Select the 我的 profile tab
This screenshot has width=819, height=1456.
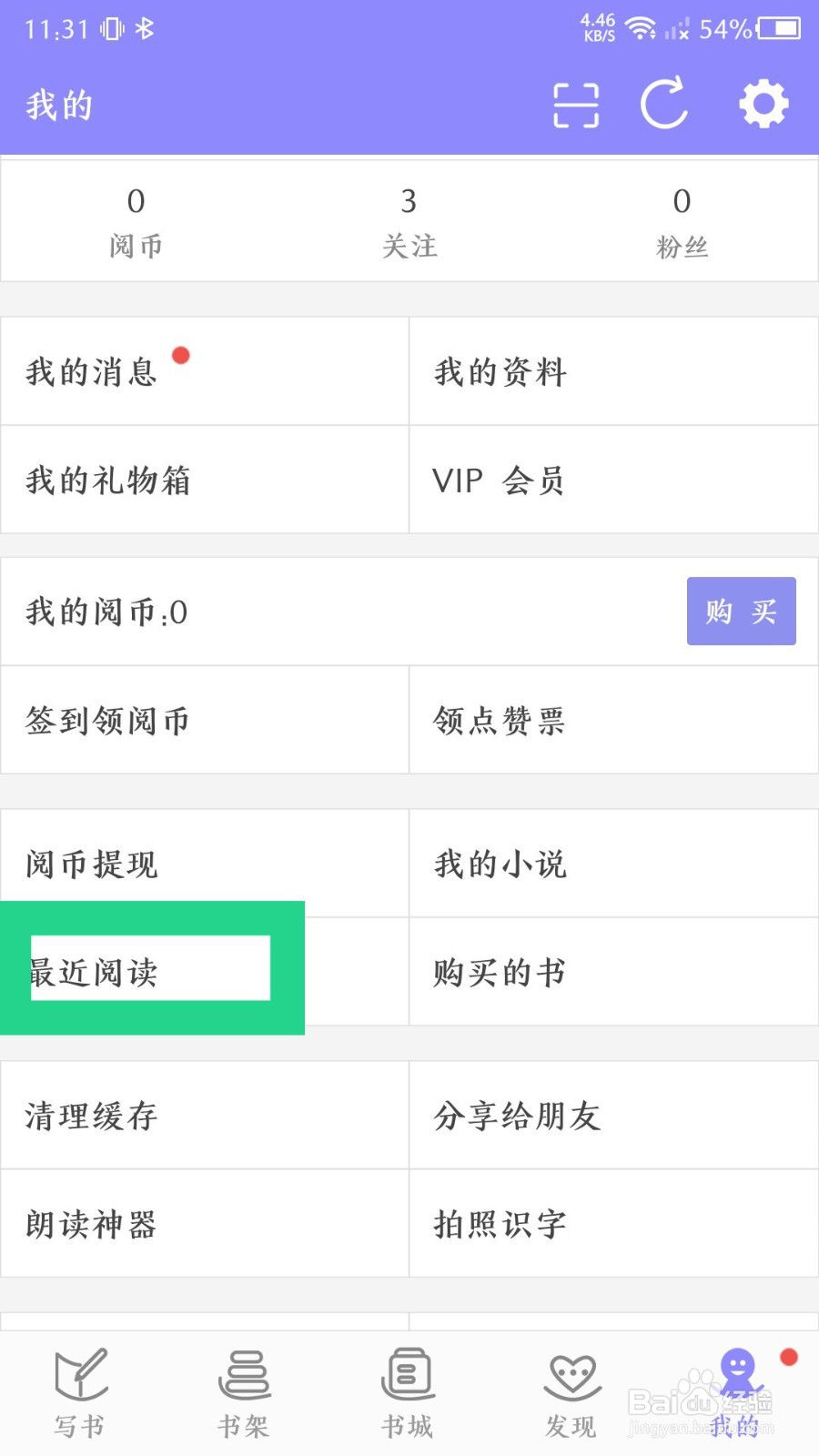pos(737,1393)
